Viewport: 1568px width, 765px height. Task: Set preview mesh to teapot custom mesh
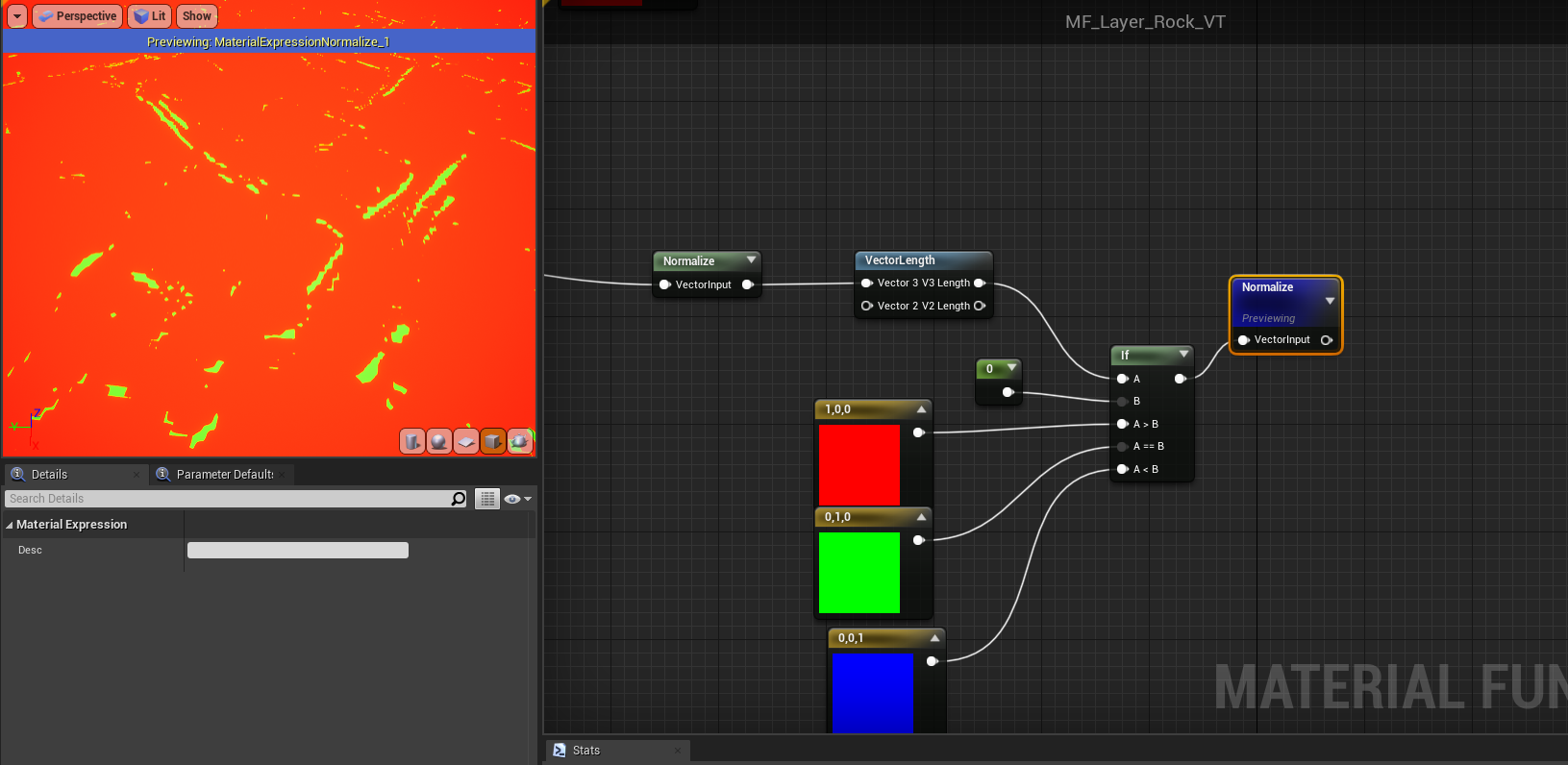520,441
